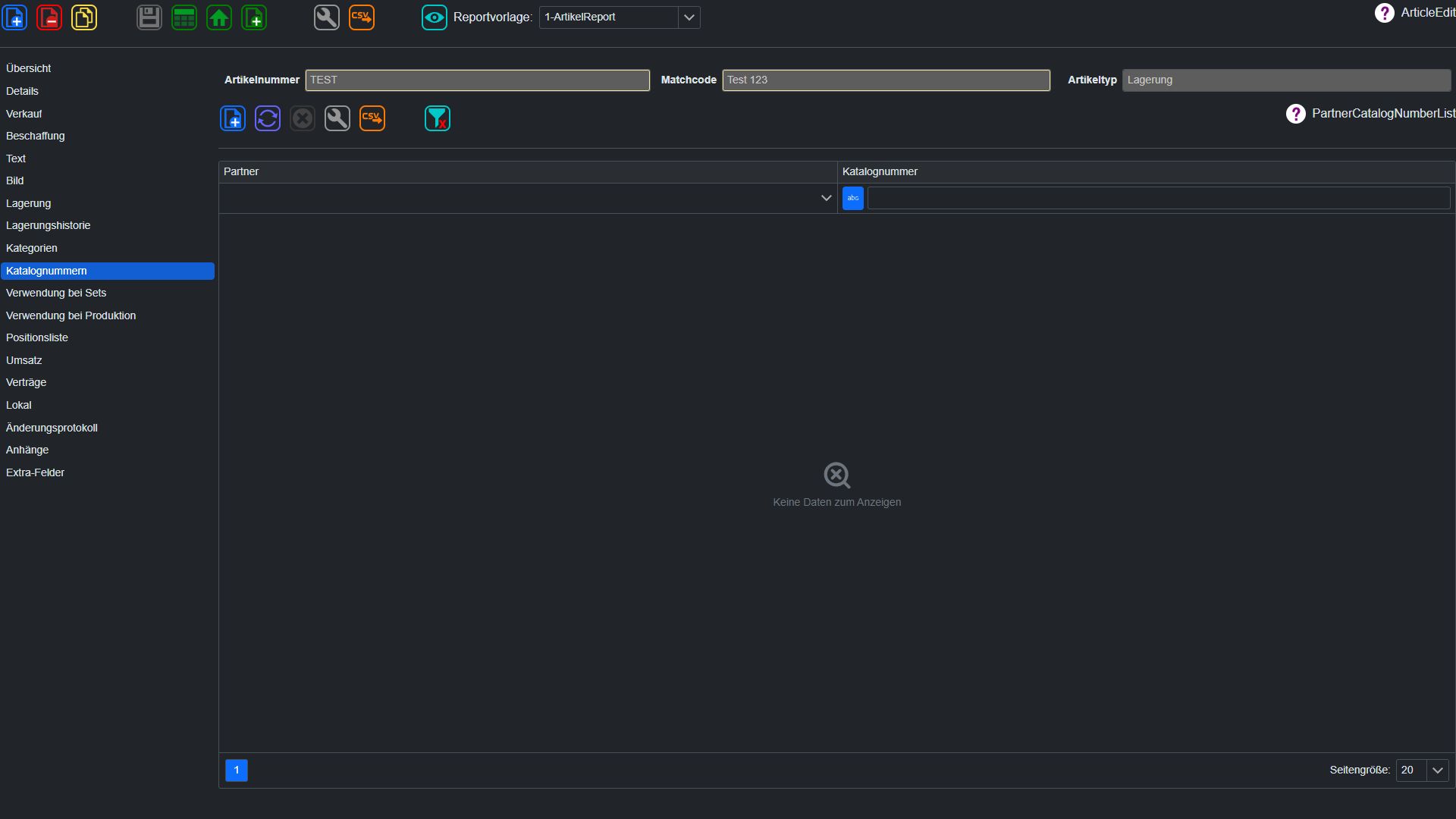Image resolution: width=1456 pixels, height=819 pixels.
Task: Go to the Beschaffung section
Action: click(x=108, y=136)
